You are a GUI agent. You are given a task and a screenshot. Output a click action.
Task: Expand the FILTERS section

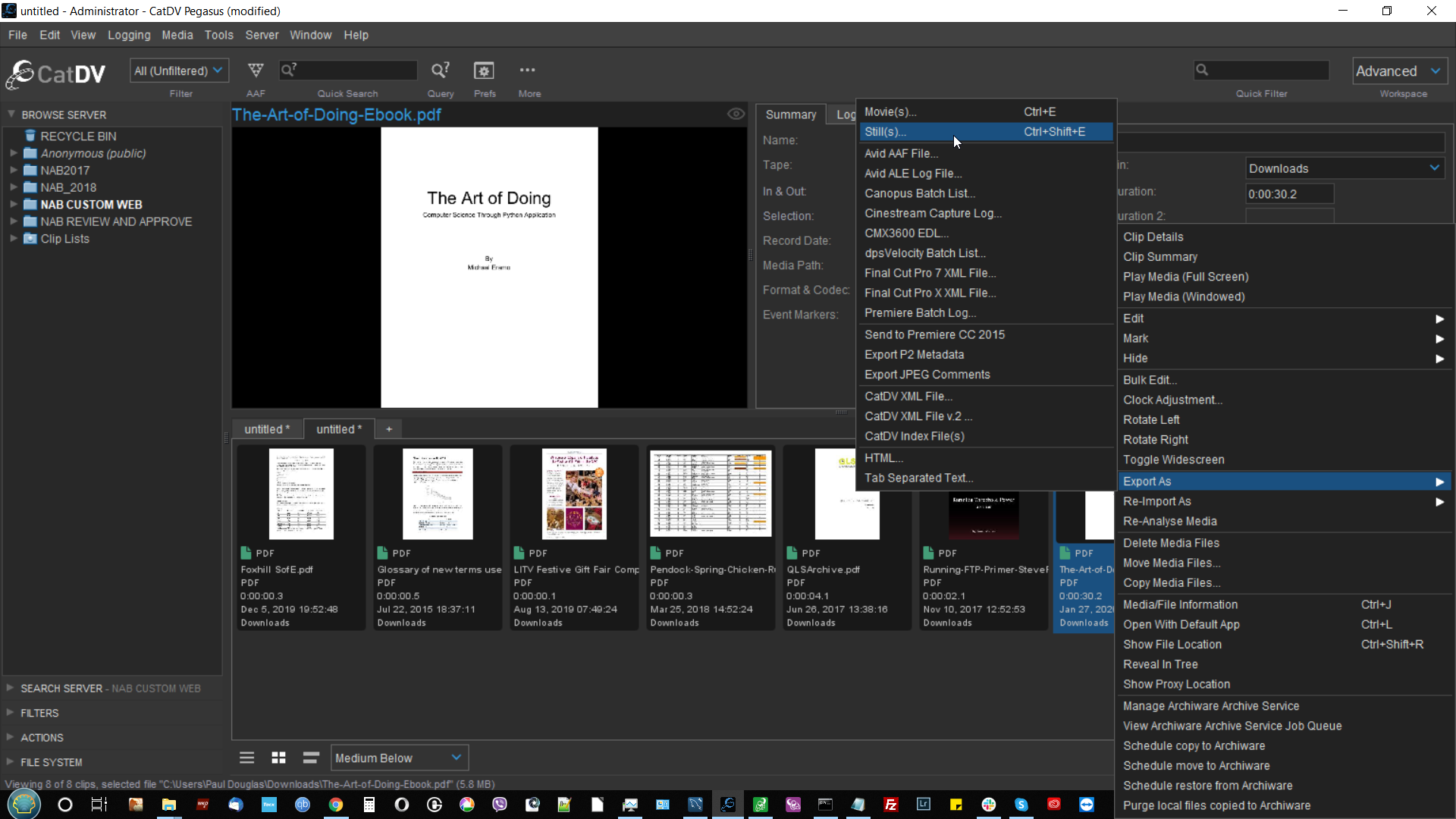click(x=11, y=713)
